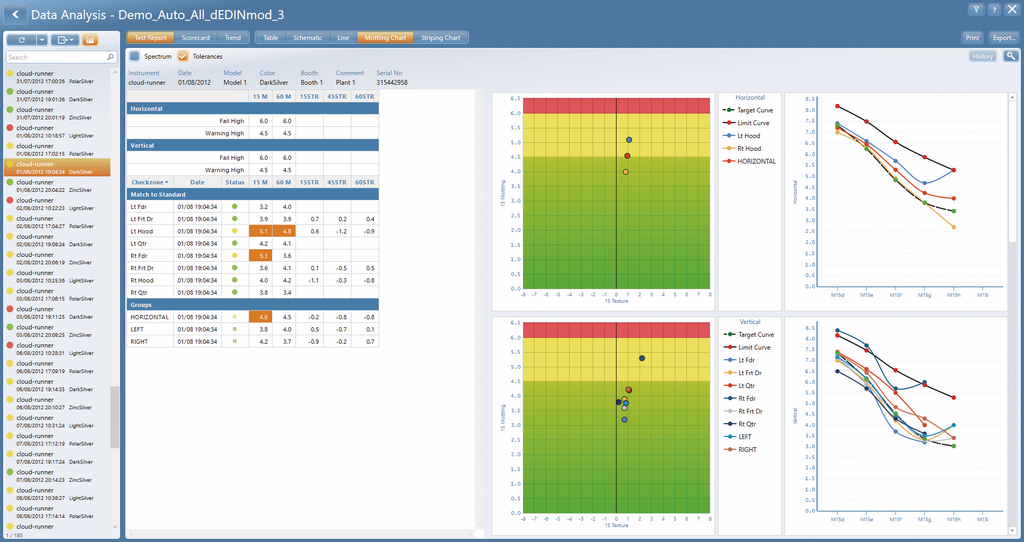This screenshot has height=542, width=1024.
Task: Select measurement 01/08/2012 10:18:57 LightSilver
Action: tap(57, 131)
